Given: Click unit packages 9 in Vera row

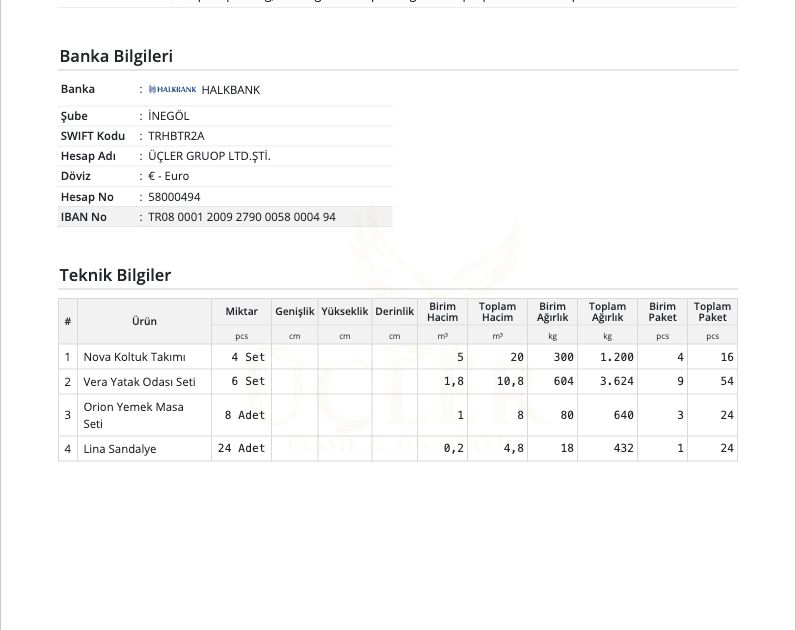Looking at the screenshot, I should click(x=680, y=381).
